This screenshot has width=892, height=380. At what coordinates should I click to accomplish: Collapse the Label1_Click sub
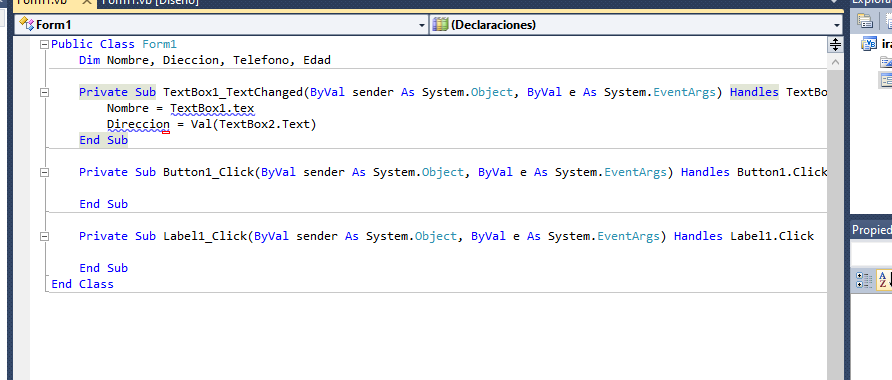[x=44, y=236]
